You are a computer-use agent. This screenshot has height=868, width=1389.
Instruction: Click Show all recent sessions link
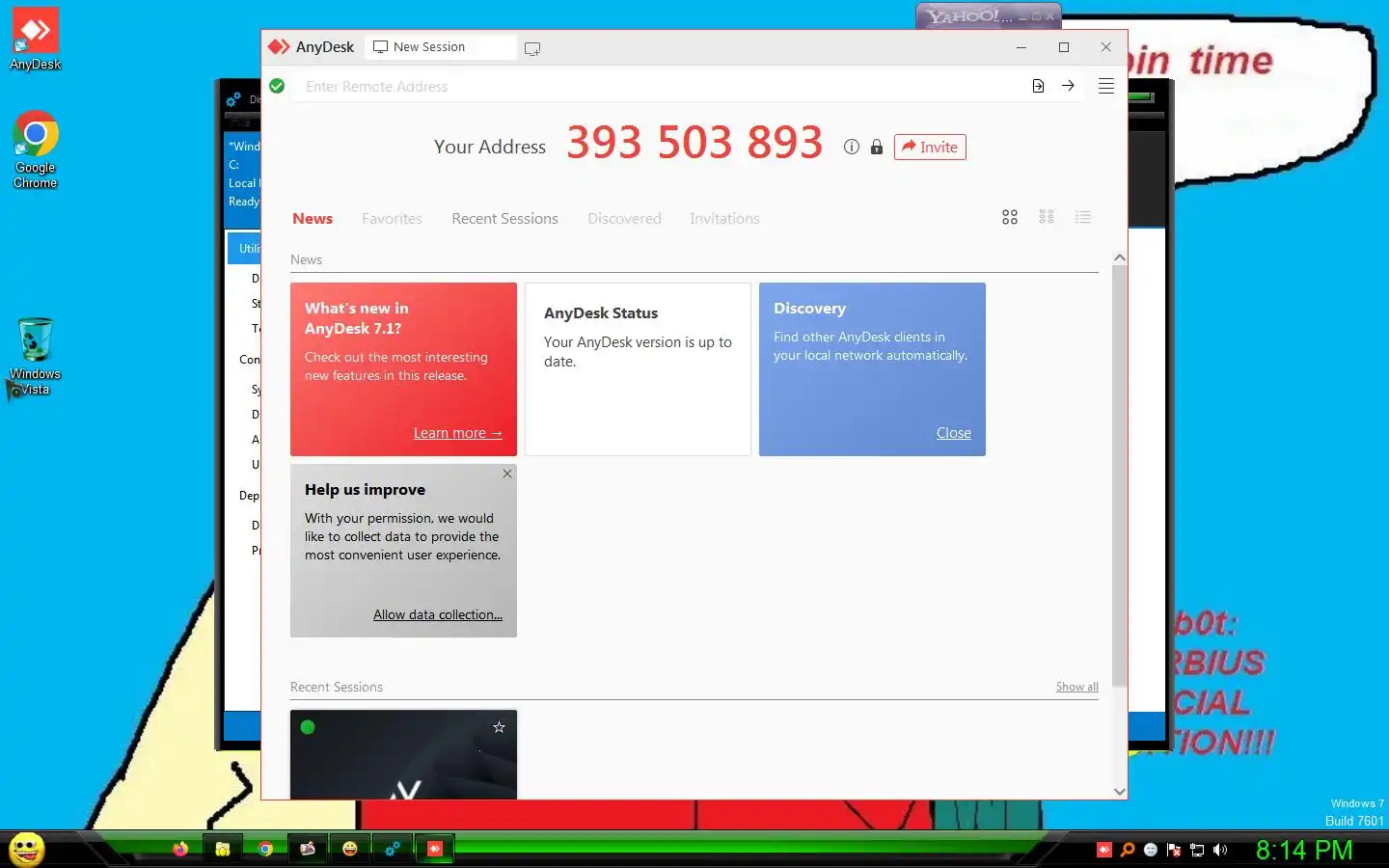[1076, 687]
